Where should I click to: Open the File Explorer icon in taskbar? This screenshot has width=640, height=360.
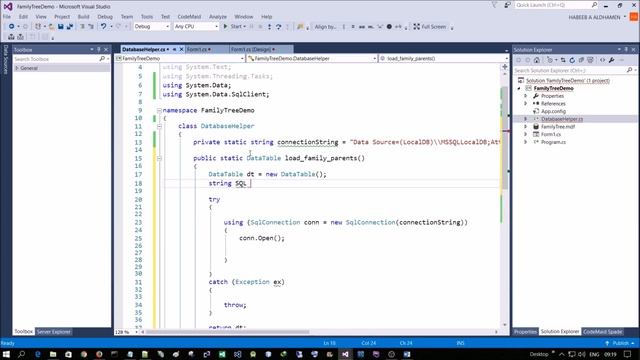pyautogui.click(x=53, y=354)
